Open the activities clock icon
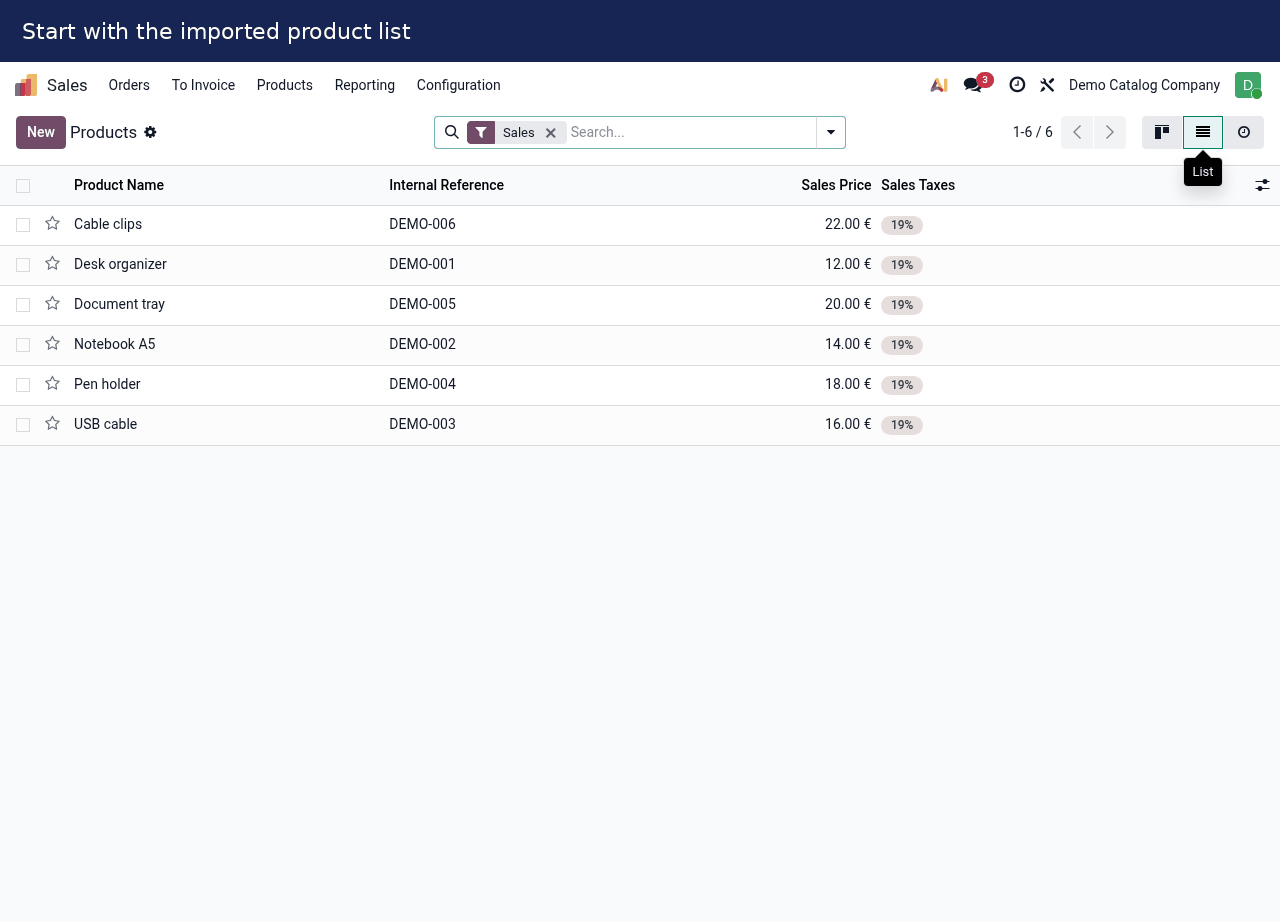This screenshot has width=1280, height=922. tap(1017, 85)
